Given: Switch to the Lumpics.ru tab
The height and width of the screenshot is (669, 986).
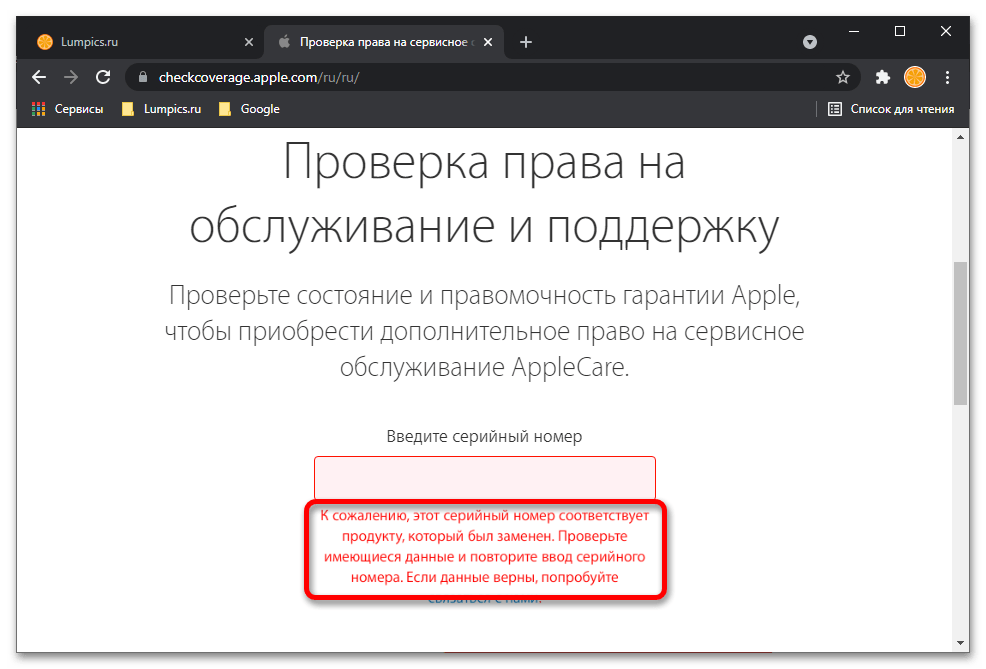Looking at the screenshot, I should (130, 42).
